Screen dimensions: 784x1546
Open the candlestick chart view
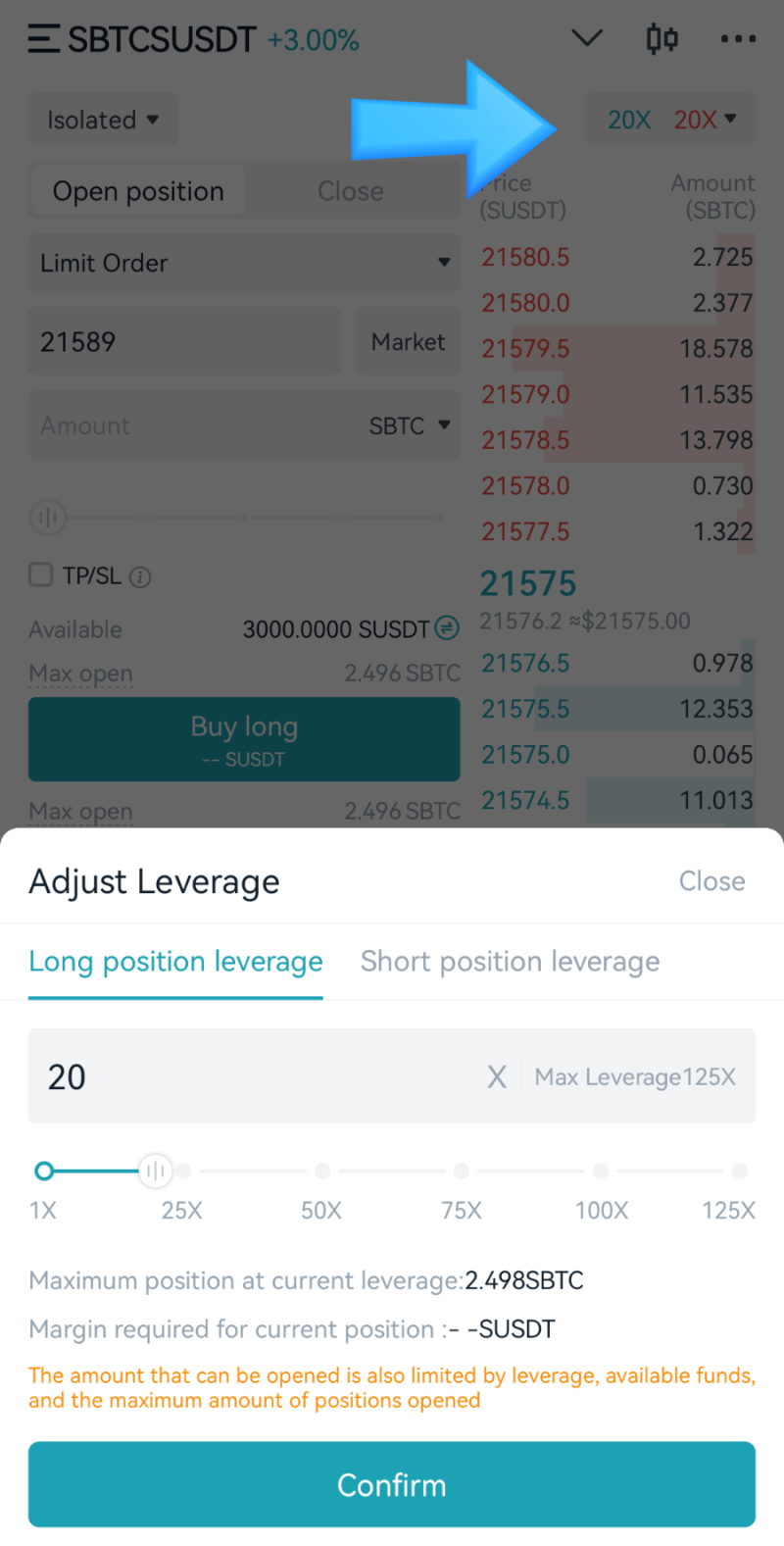point(661,39)
